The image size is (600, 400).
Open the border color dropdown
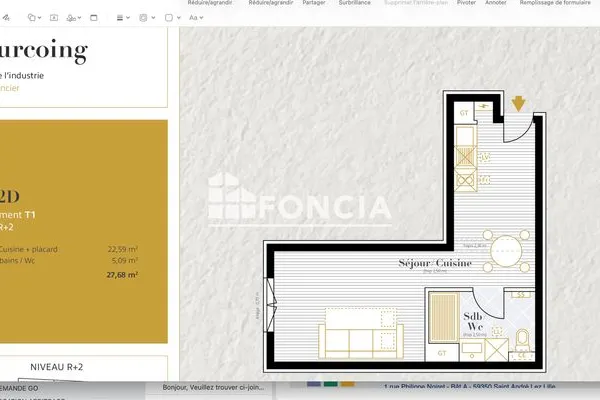[147, 18]
